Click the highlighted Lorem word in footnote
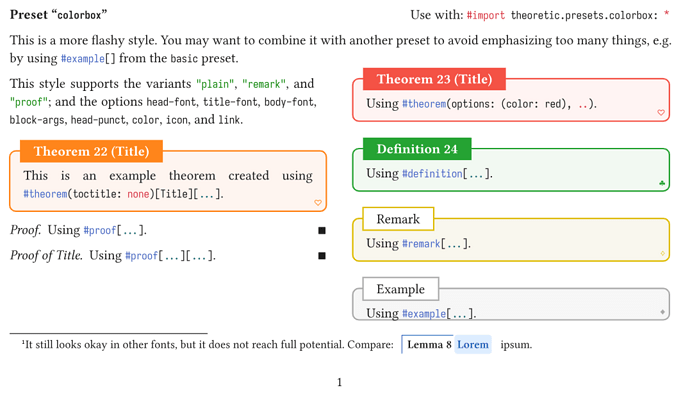Screen dimensions: 690x406 click(473, 345)
